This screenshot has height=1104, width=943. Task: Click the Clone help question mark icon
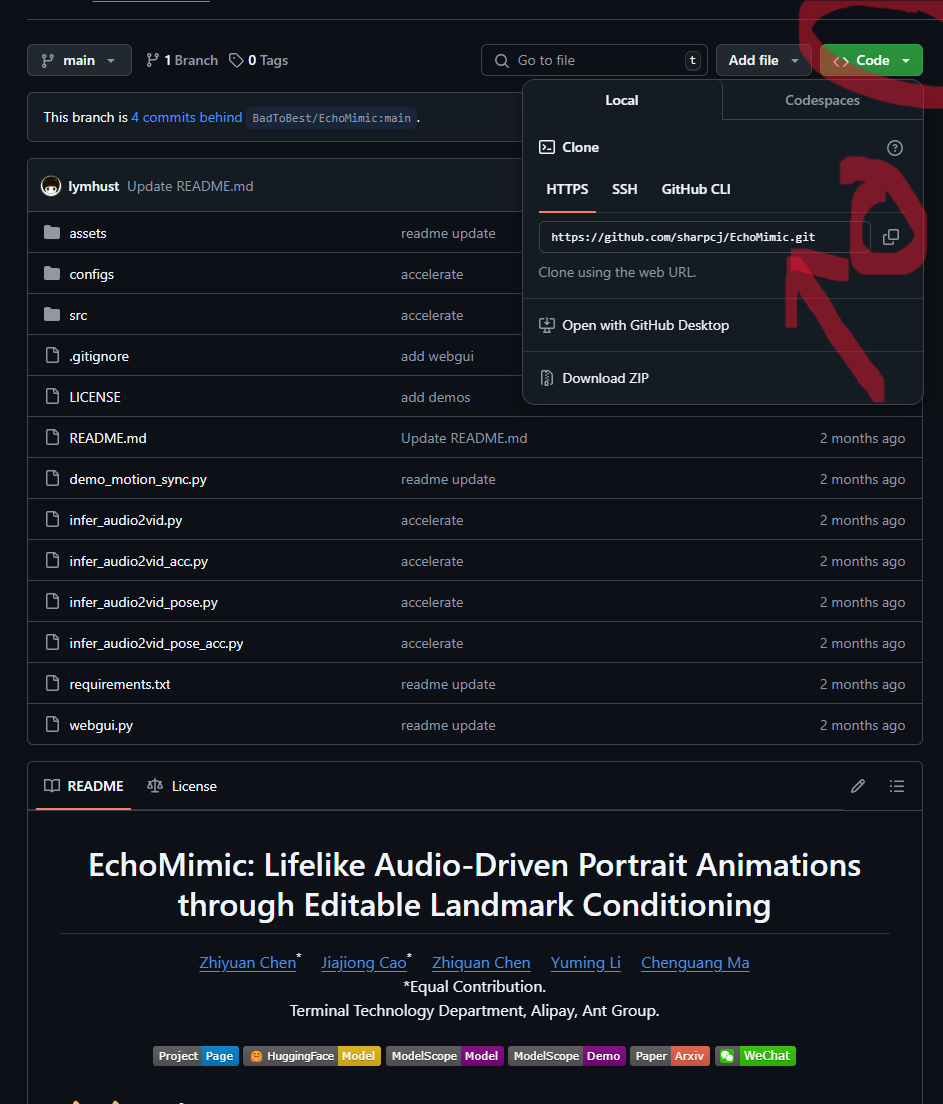895,148
